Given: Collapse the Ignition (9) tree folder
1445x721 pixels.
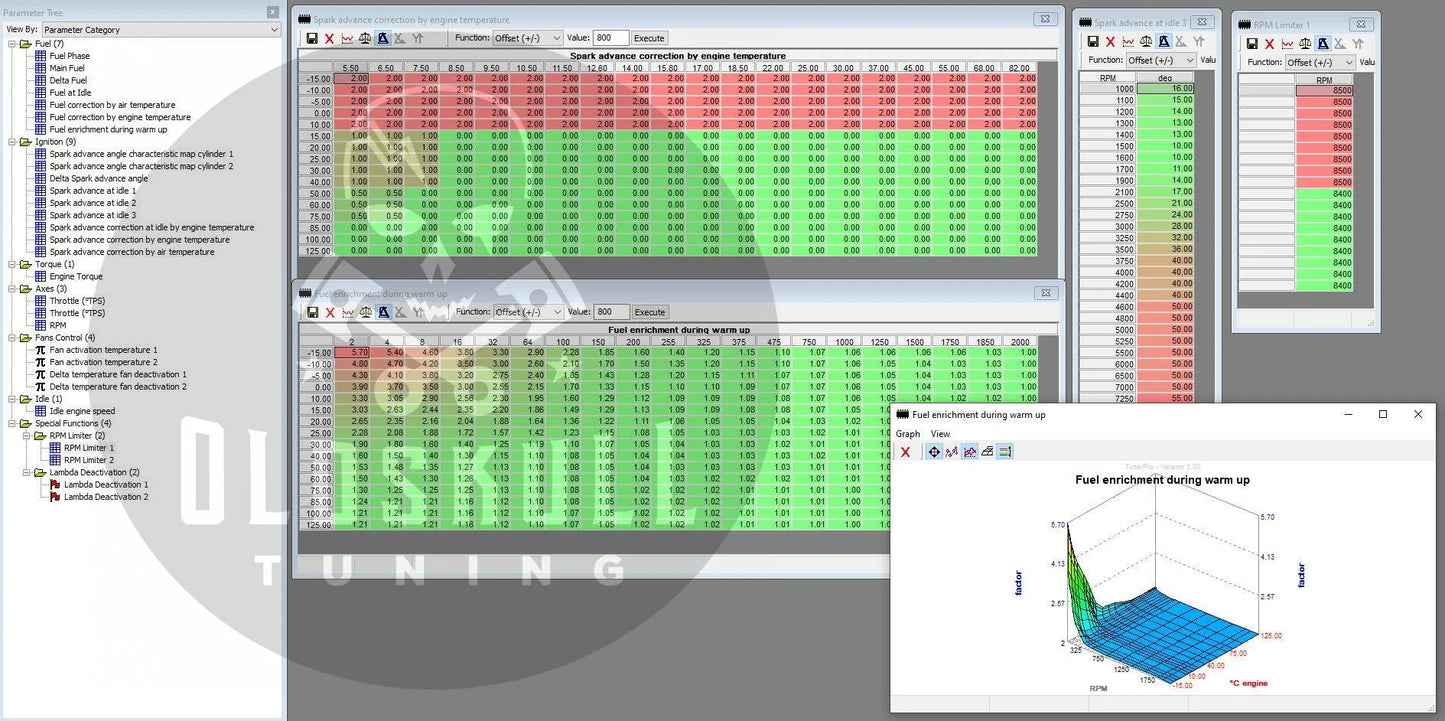Looking at the screenshot, I should tap(12, 142).
